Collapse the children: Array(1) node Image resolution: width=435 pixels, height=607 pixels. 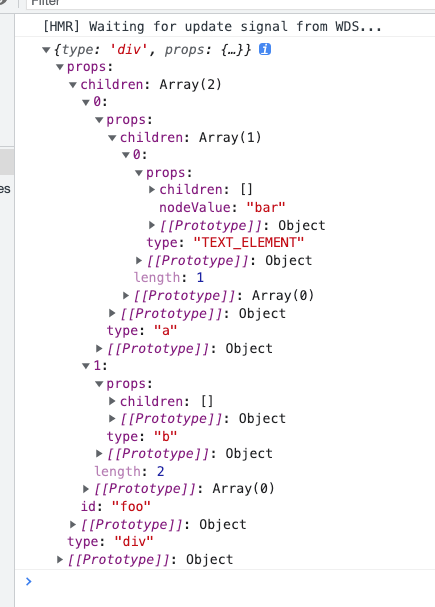(112, 137)
